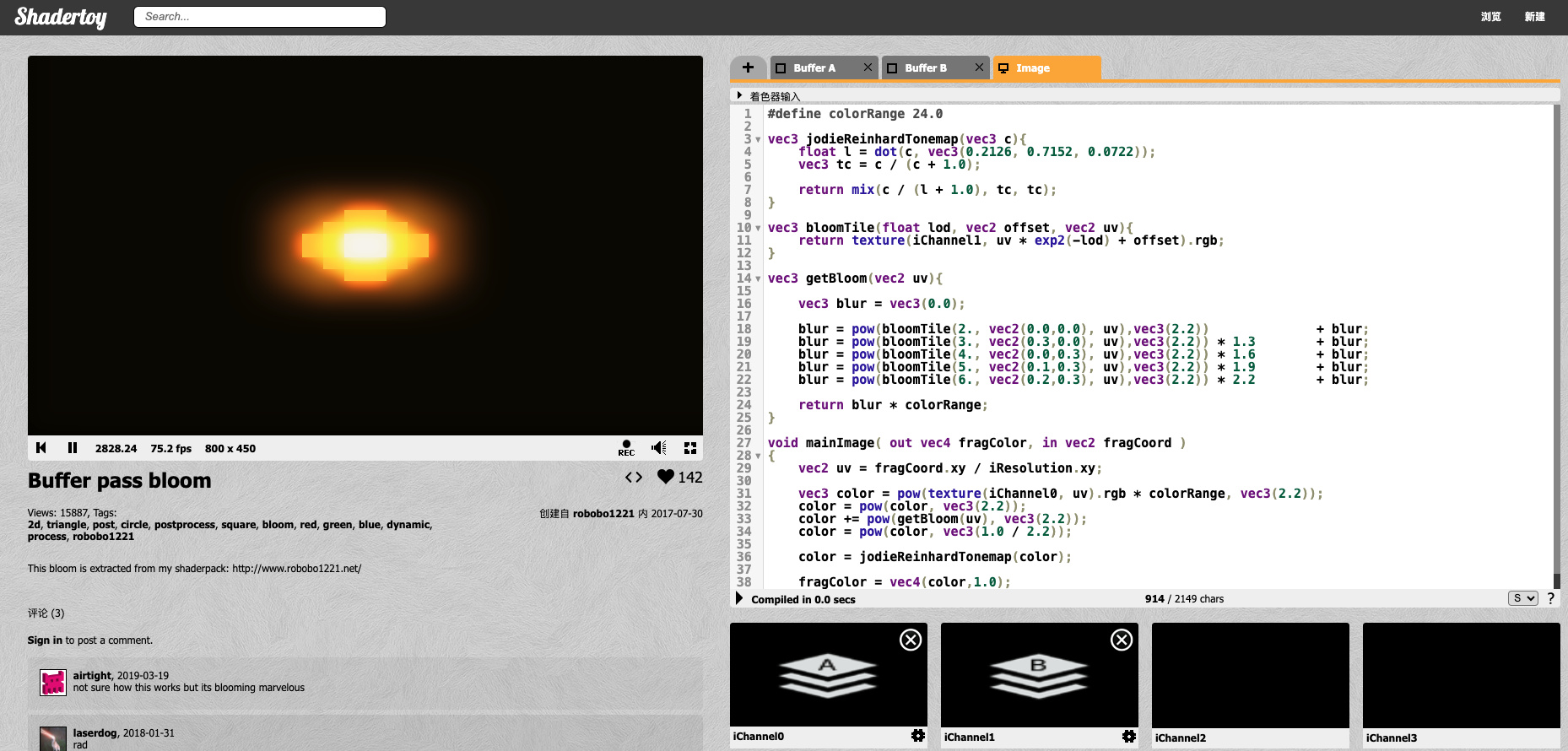
Task: Compile the shader with play arrow
Action: coord(739,598)
